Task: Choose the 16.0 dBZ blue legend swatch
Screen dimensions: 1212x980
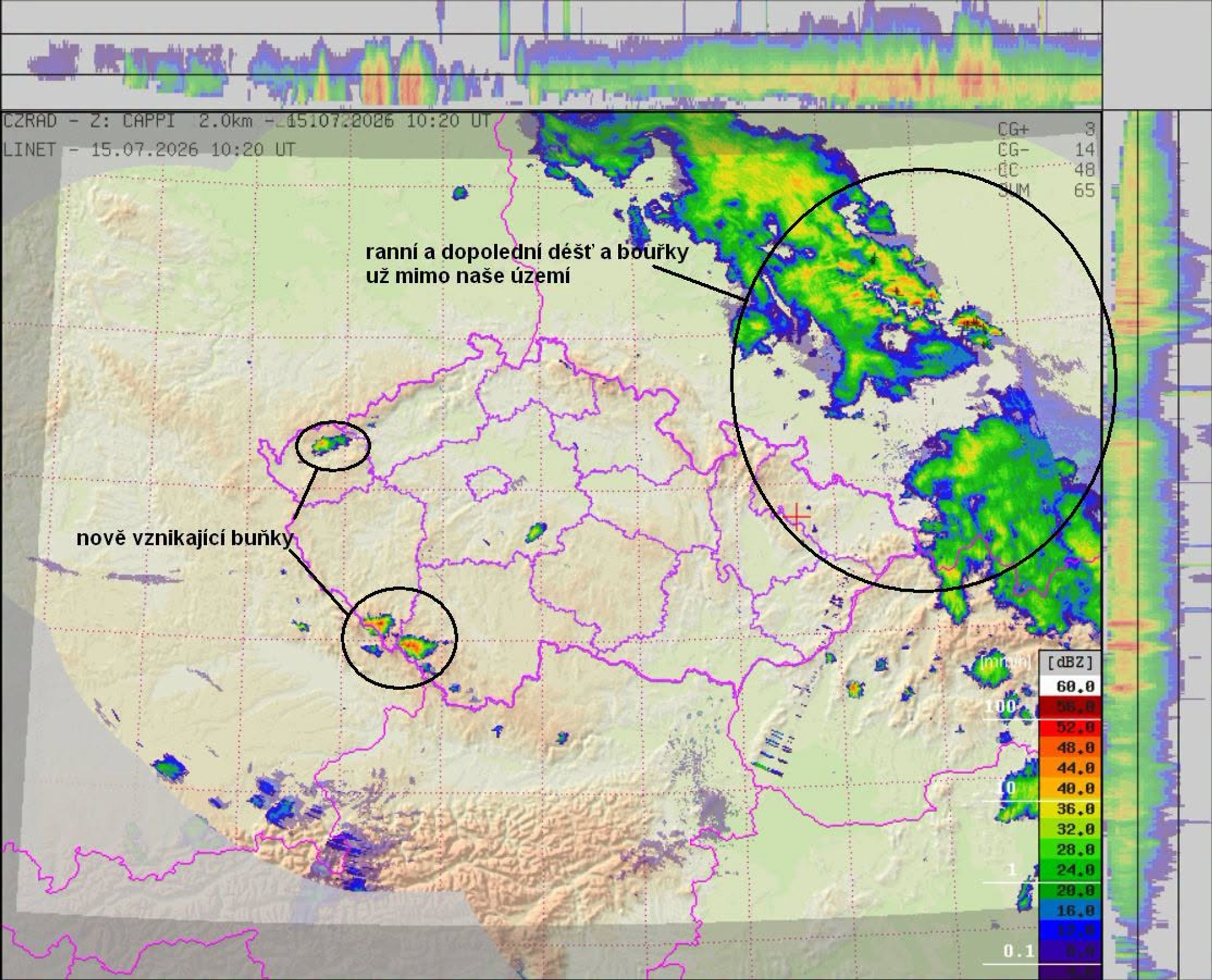Action: pos(1070,910)
